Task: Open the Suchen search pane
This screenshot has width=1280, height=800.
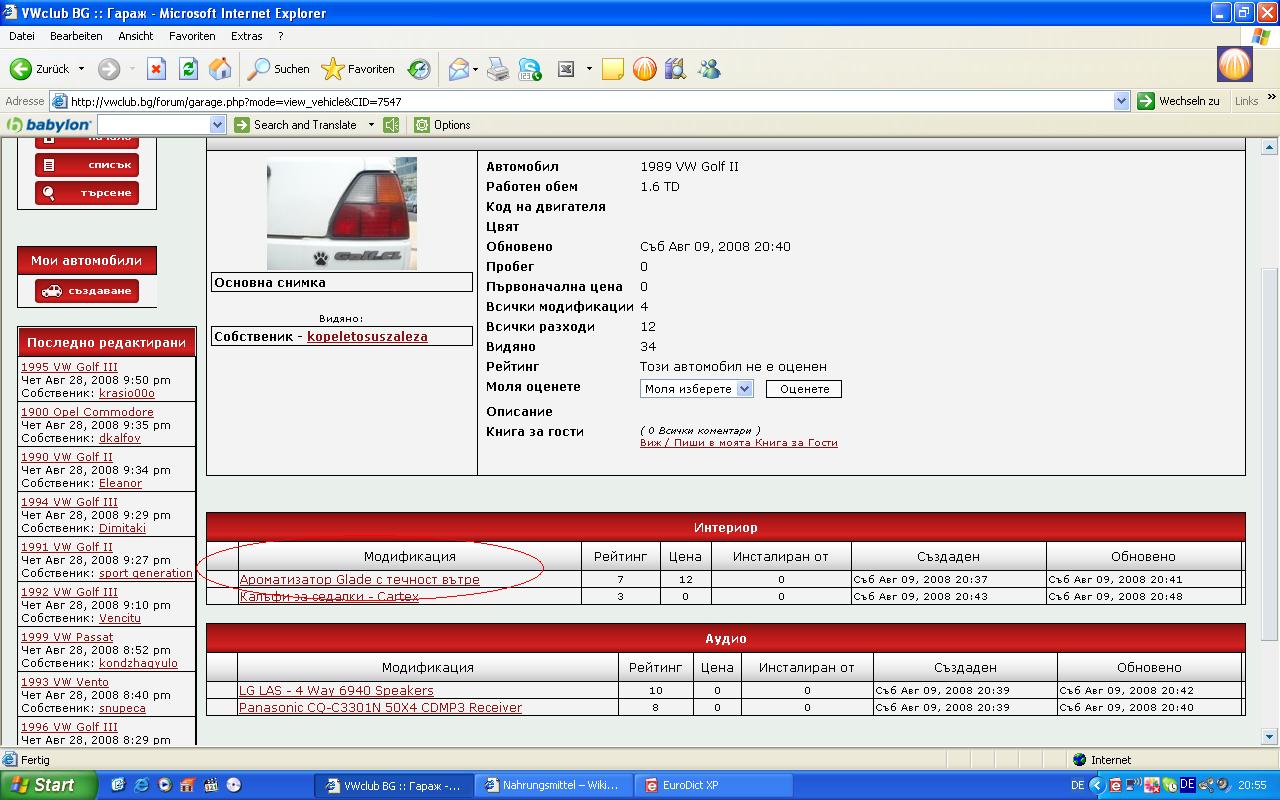Action: (x=279, y=69)
